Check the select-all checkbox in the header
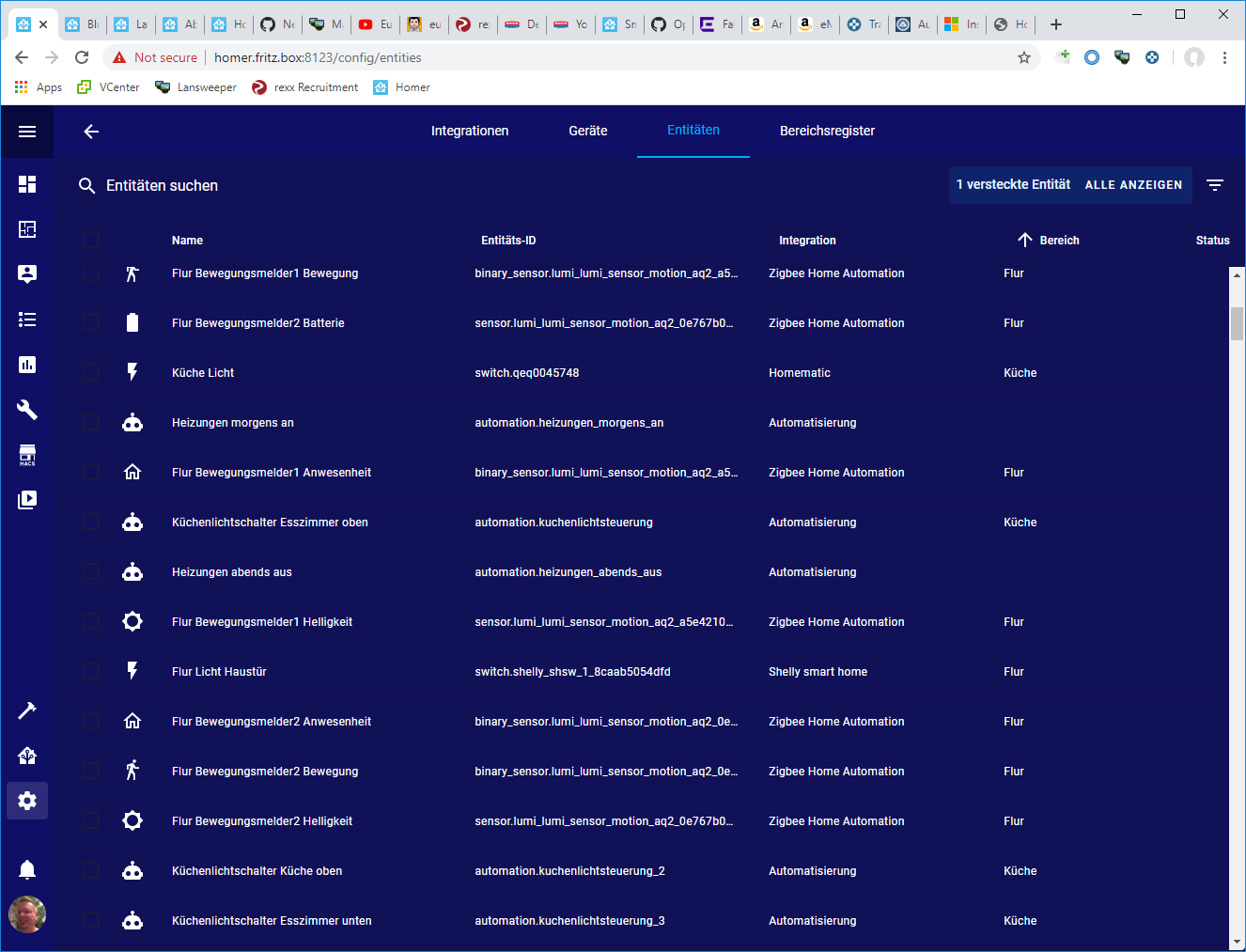1246x952 pixels. [x=91, y=240]
